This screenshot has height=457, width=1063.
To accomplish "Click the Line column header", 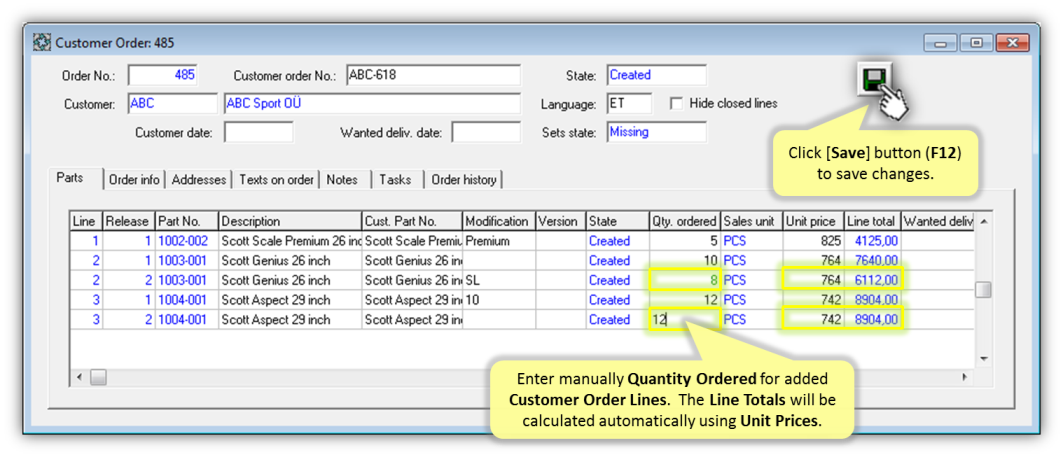I will 86,221.
